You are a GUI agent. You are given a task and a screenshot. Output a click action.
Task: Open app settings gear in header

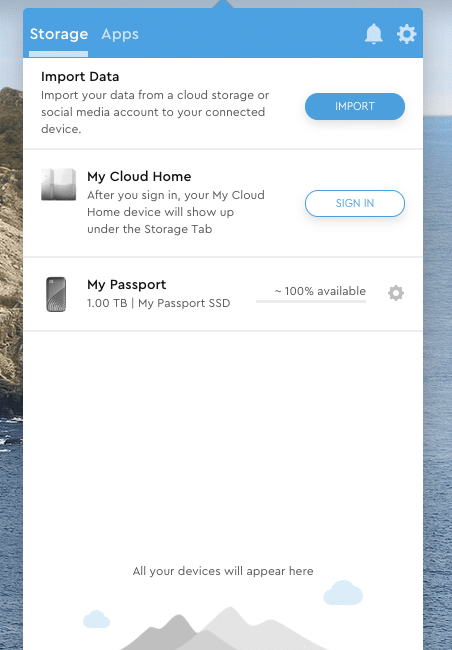point(406,34)
